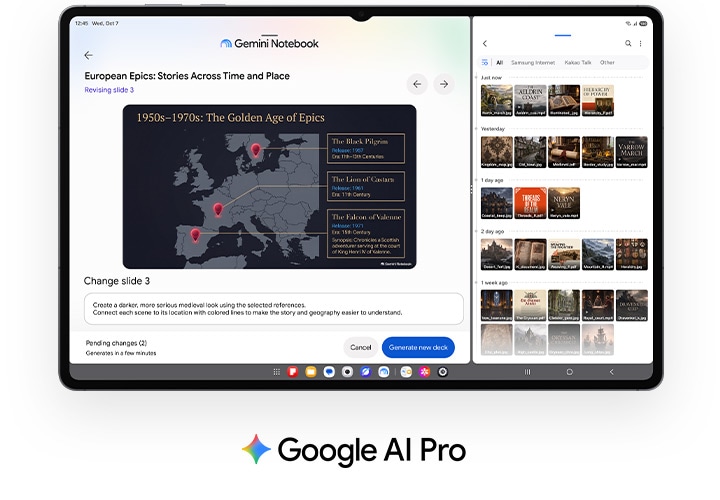Go back using the arrow under the clock
The width and height of the screenshot is (720, 500).
pyautogui.click(x=89, y=56)
